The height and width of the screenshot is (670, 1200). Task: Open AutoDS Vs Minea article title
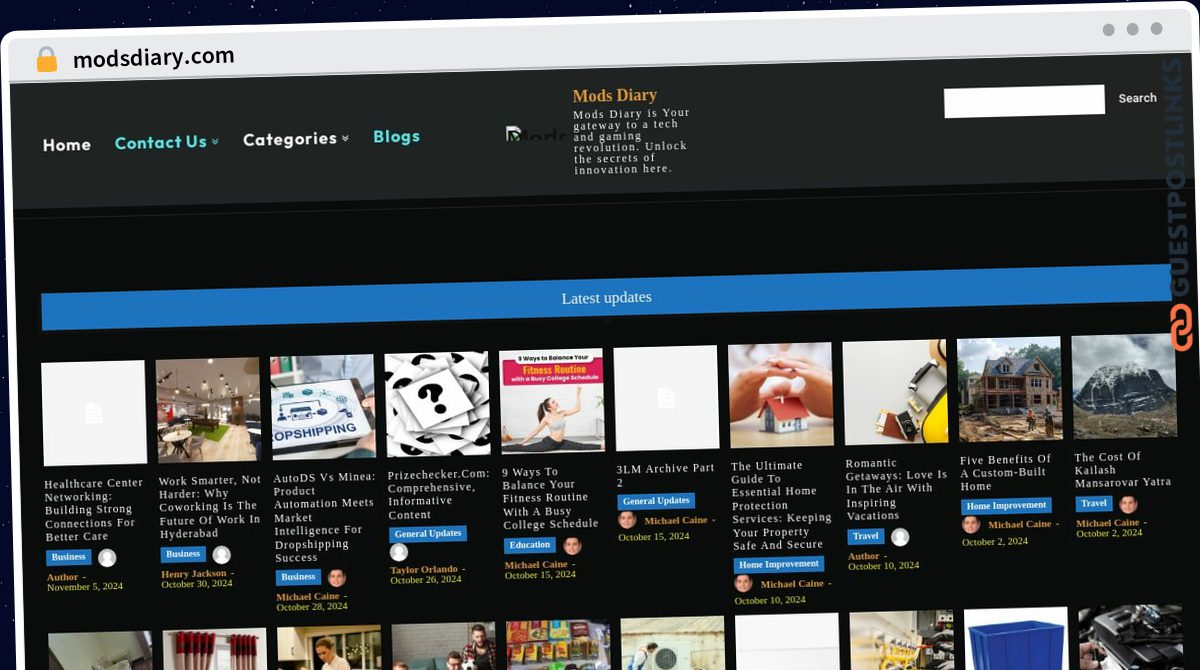324,517
